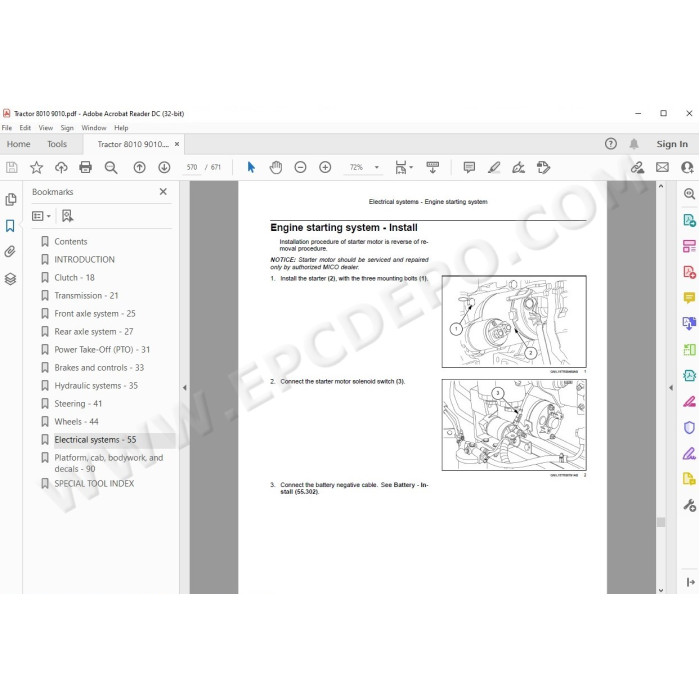Click the share link icon
The height and width of the screenshot is (700, 700).
638,167
